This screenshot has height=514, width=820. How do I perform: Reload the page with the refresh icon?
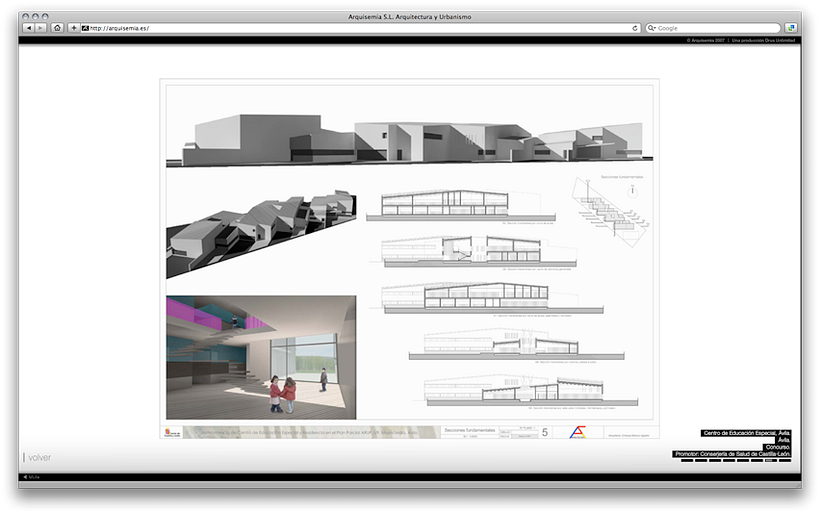(635, 28)
